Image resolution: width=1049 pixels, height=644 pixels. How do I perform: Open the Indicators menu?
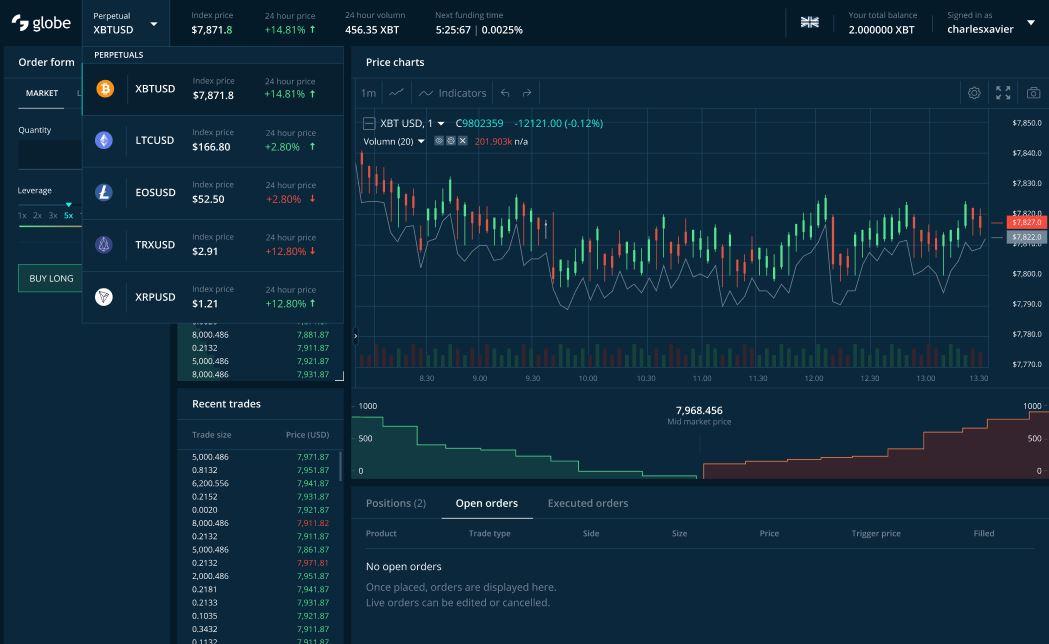point(453,93)
